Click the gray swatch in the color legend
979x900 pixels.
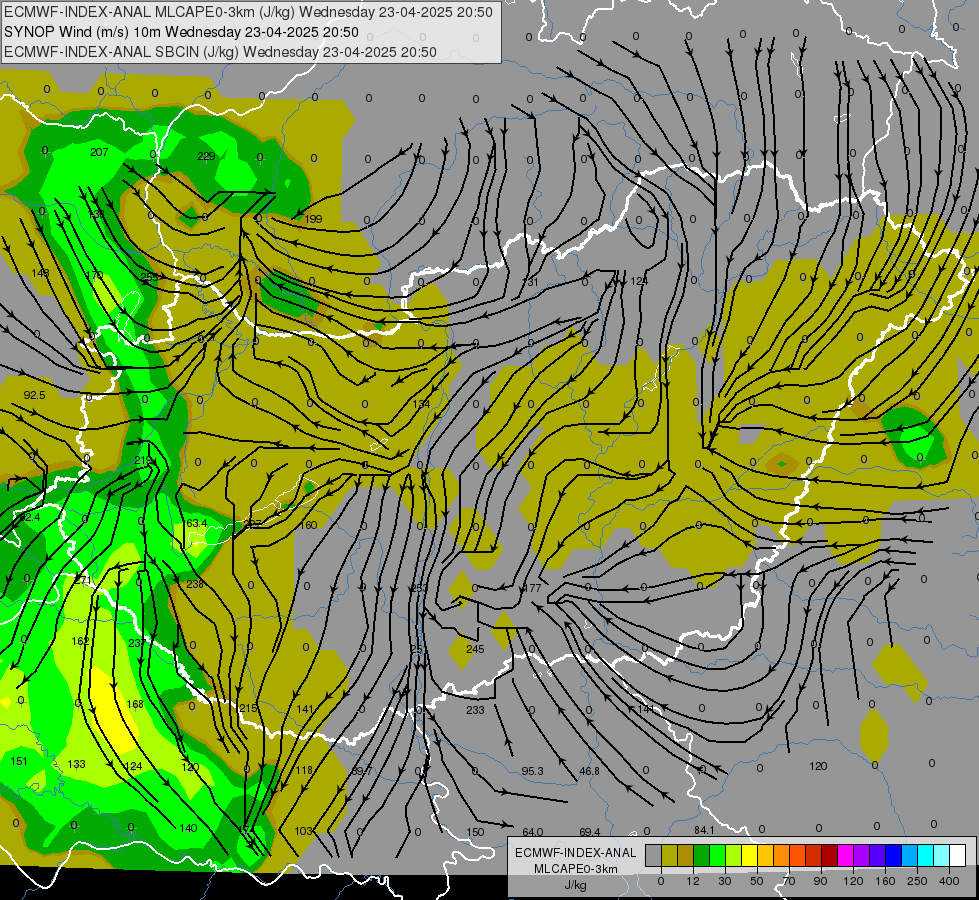pyautogui.click(x=653, y=855)
